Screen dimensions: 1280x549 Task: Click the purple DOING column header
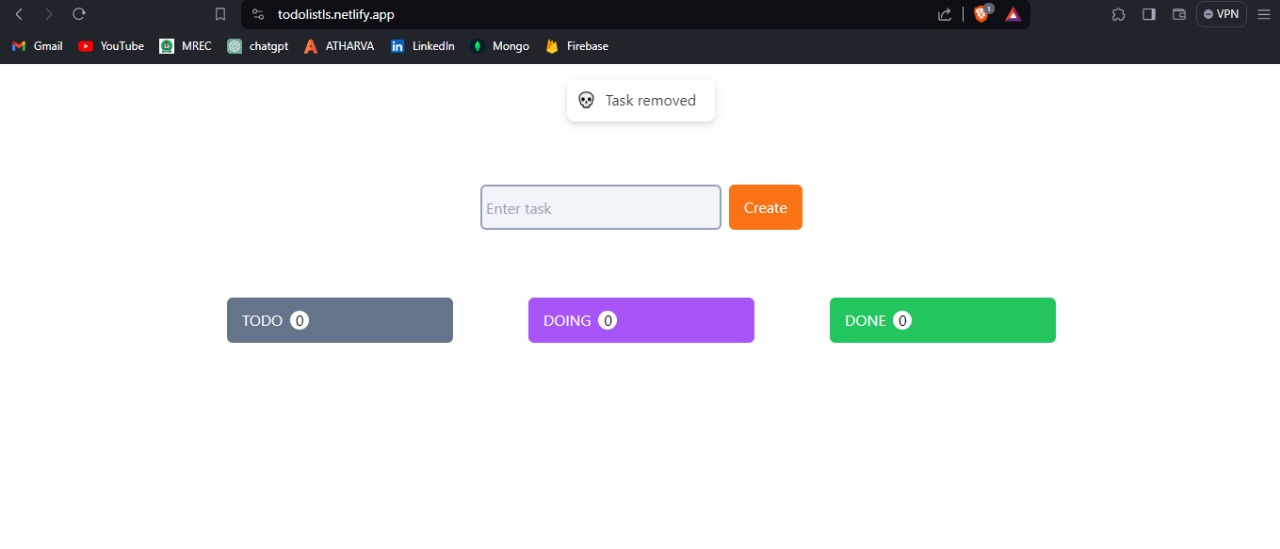(x=641, y=320)
